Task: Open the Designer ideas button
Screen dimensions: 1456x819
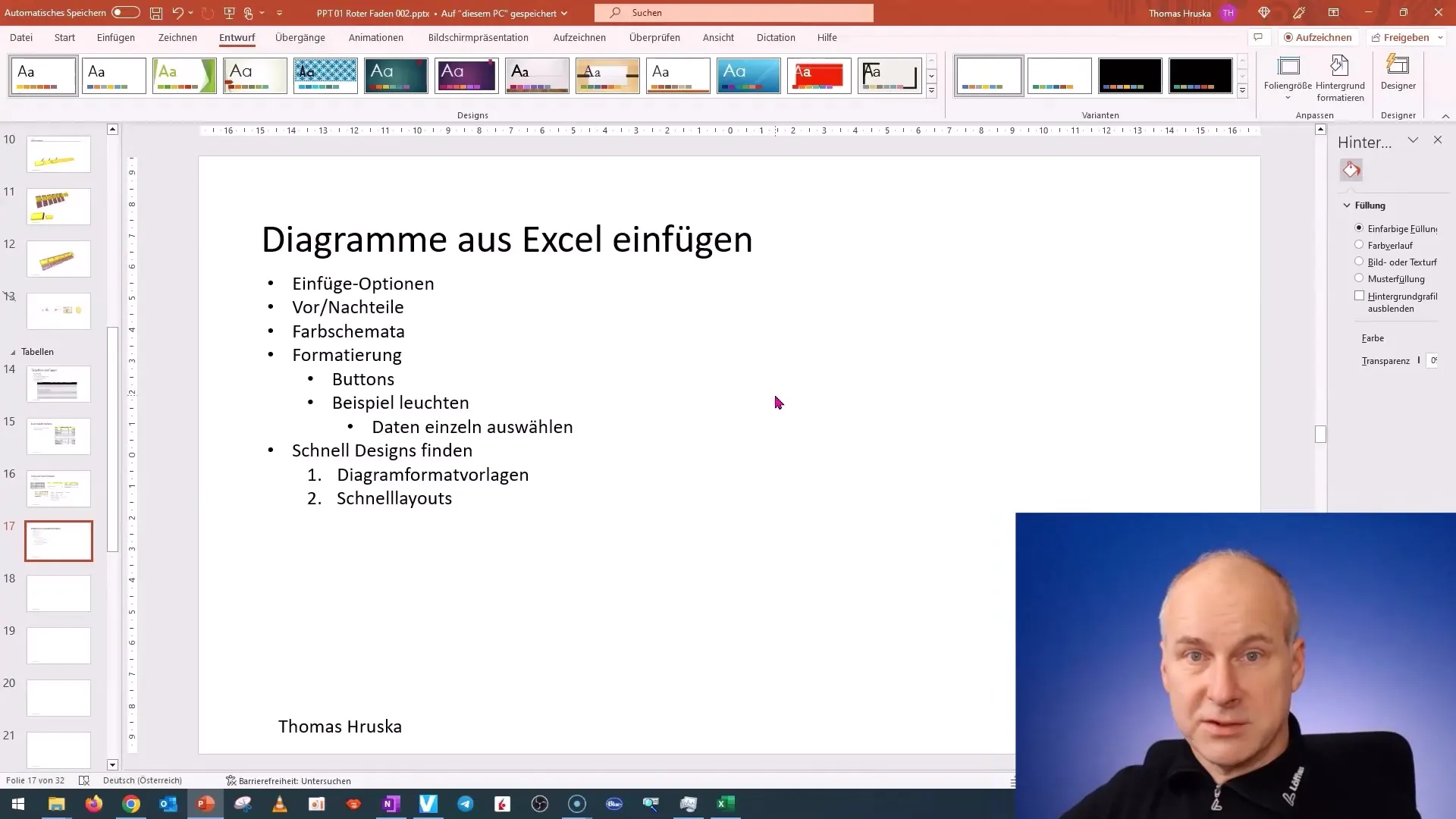Action: (1398, 74)
